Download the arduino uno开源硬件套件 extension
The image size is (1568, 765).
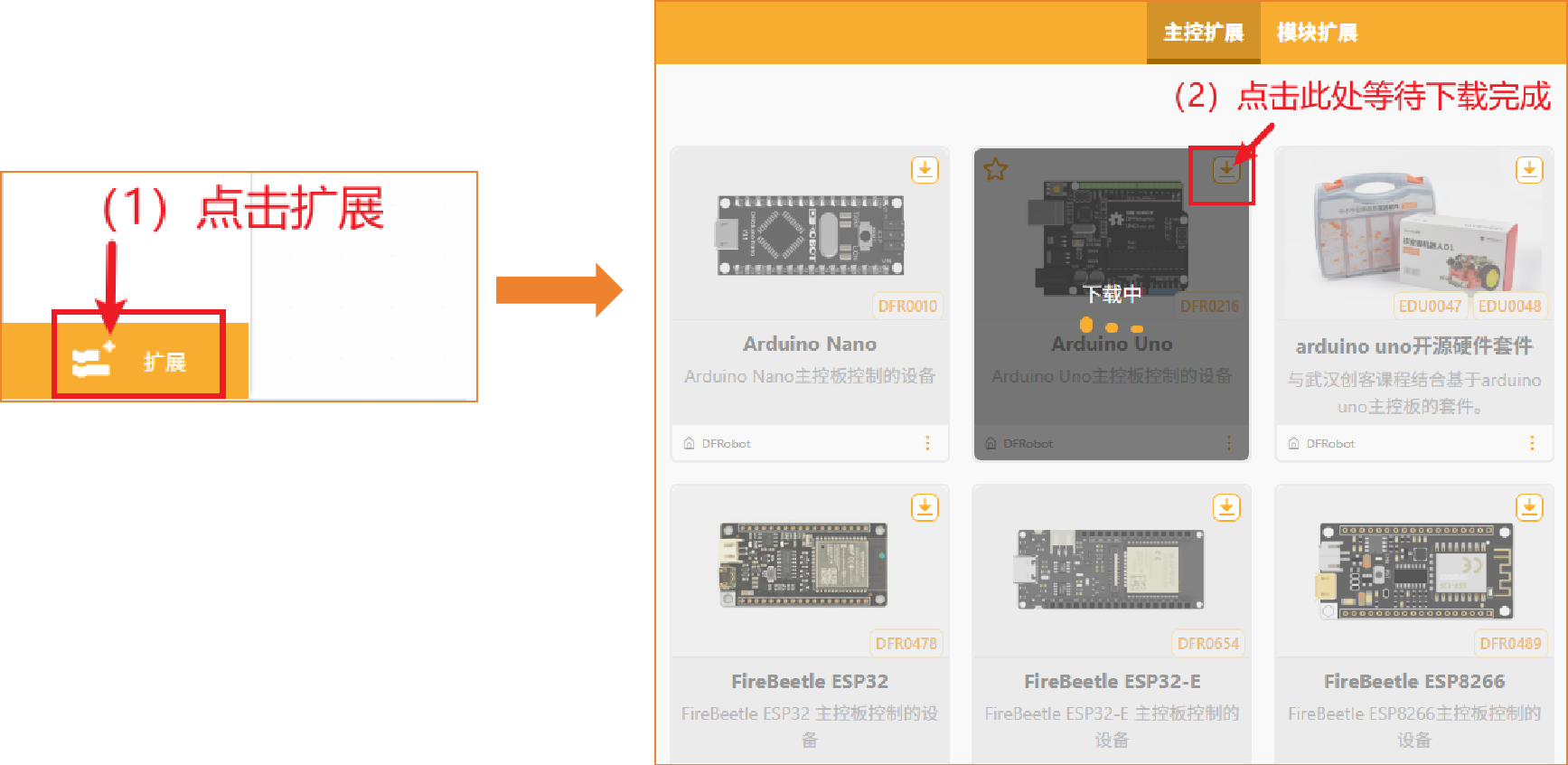click(x=1528, y=169)
